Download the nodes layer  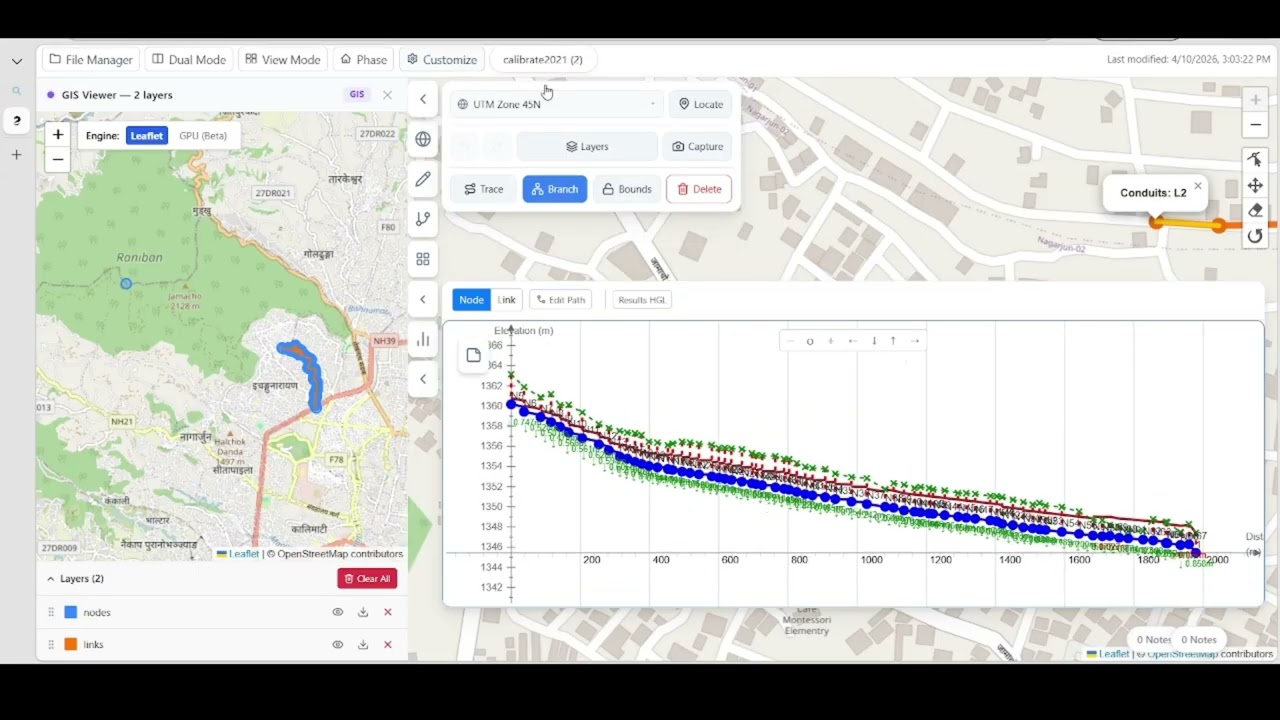click(x=363, y=612)
